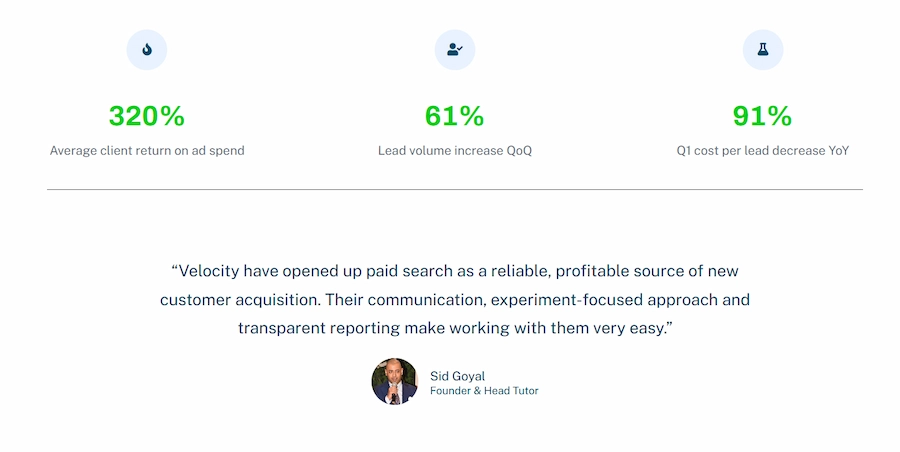Click the word 'Velocity' in the testimonial
This screenshot has height=452, width=900.
click(209, 271)
